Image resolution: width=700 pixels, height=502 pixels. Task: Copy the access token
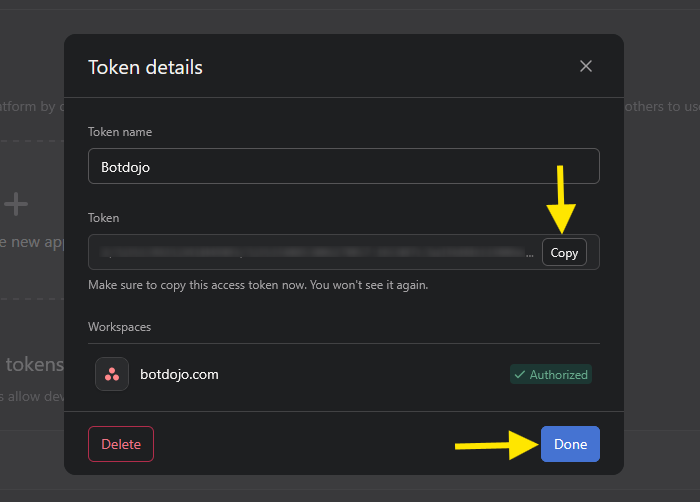[564, 253]
